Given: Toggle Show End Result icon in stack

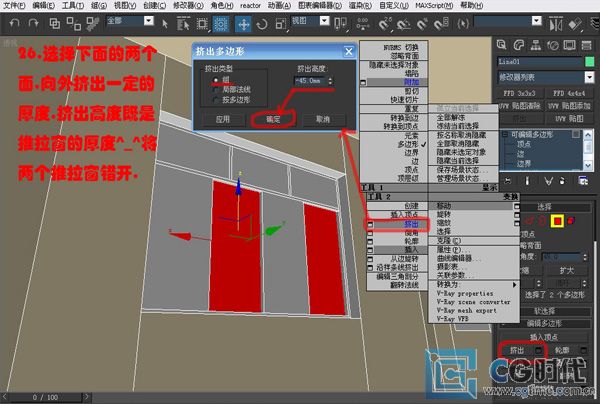Looking at the screenshot, I should (527, 181).
